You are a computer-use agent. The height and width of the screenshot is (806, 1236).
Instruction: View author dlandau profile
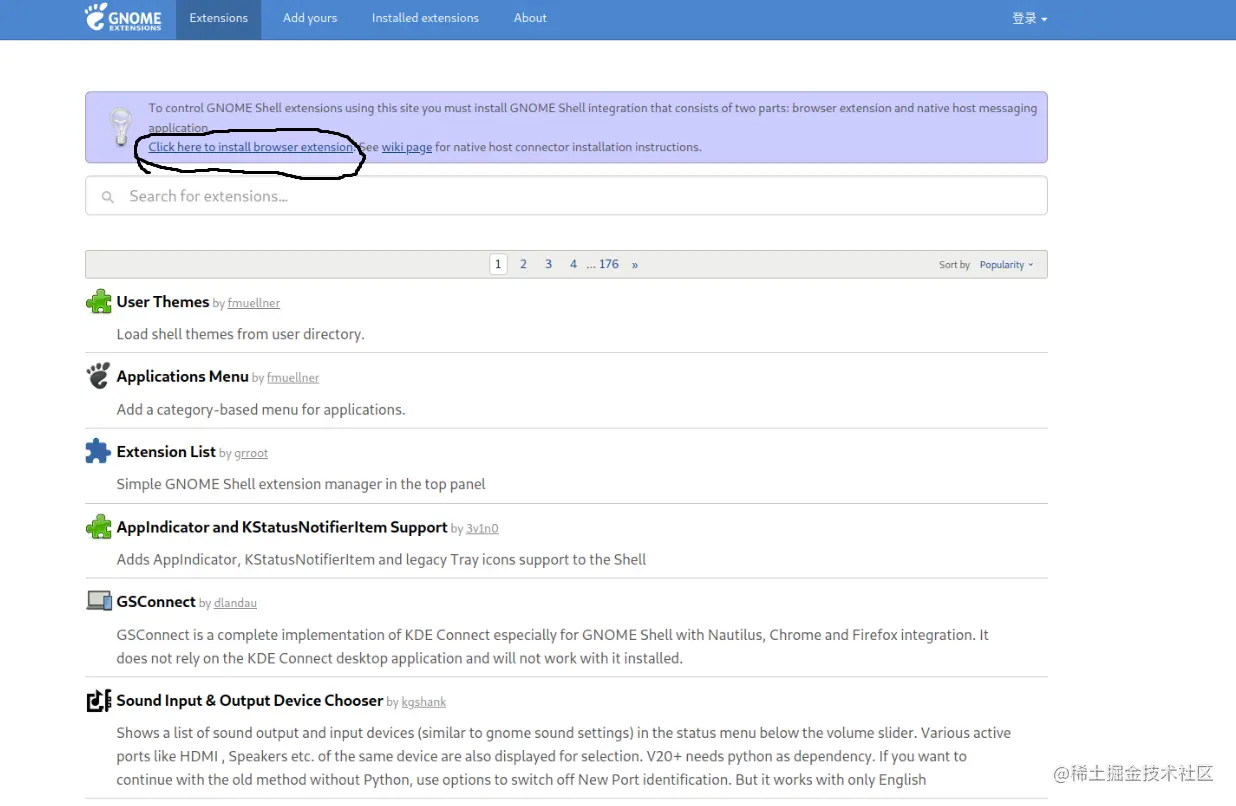235,603
